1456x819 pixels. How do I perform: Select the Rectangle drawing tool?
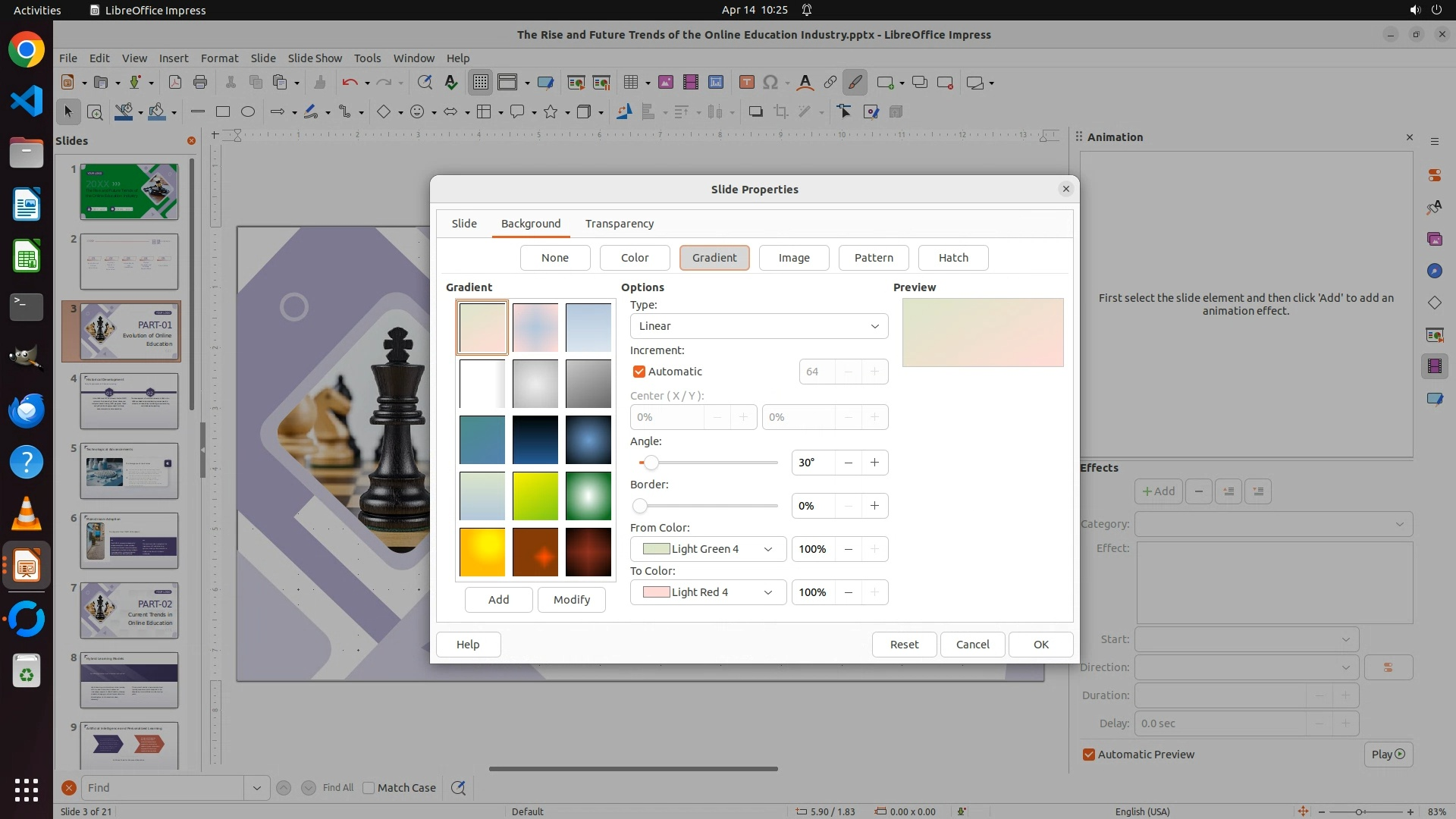coord(222,112)
